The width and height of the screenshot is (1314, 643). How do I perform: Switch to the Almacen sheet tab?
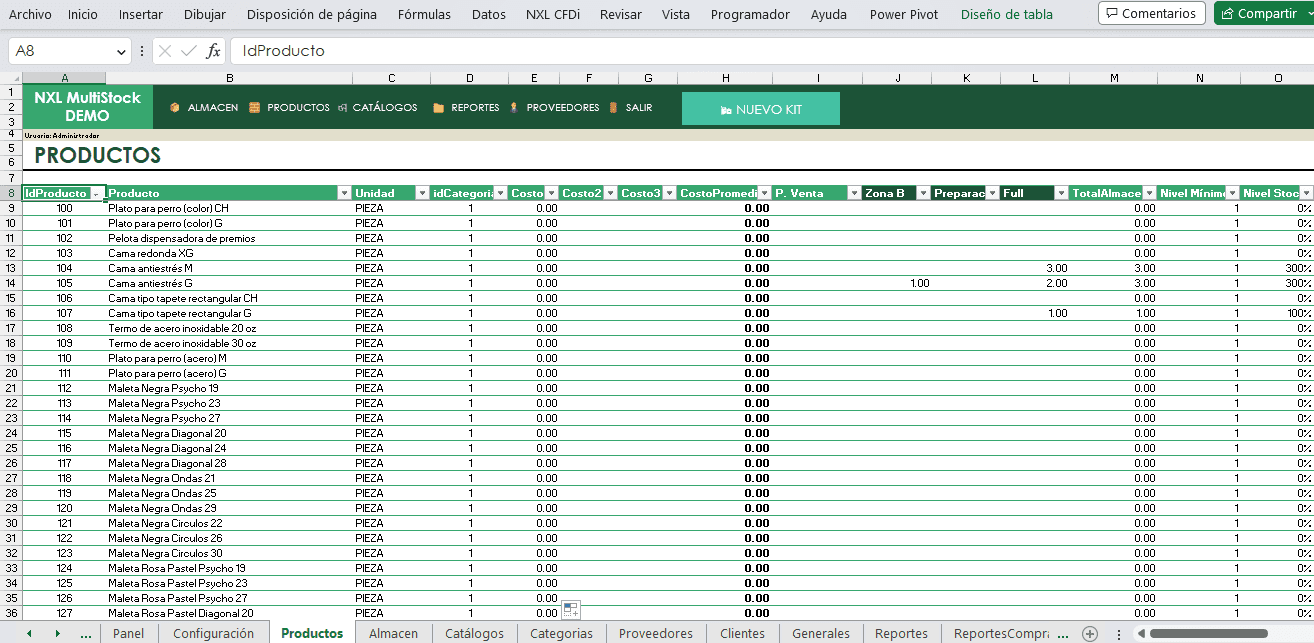click(x=394, y=634)
